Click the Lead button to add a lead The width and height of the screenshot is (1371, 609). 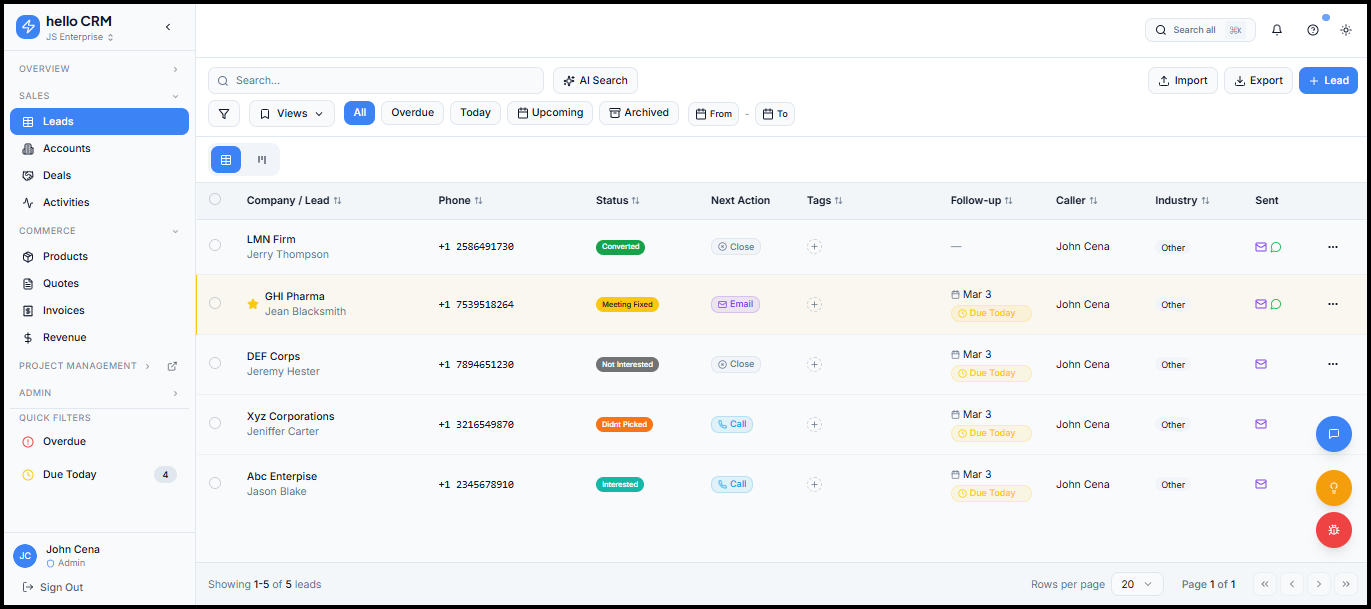1328,80
